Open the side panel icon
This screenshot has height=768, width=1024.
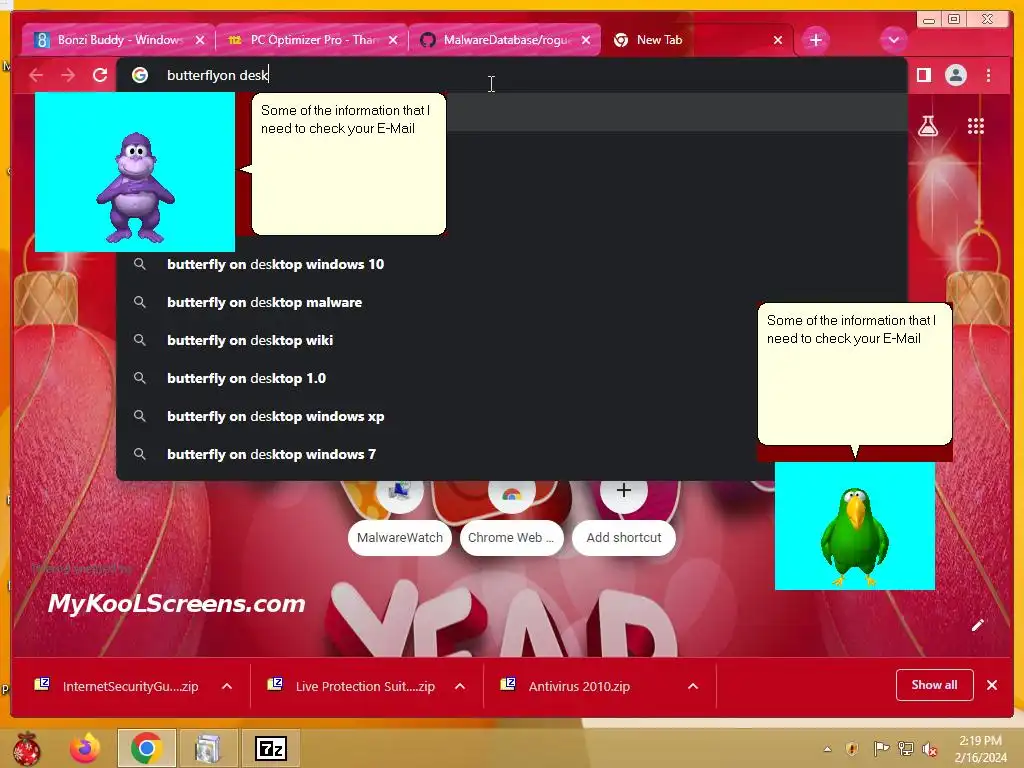point(923,75)
